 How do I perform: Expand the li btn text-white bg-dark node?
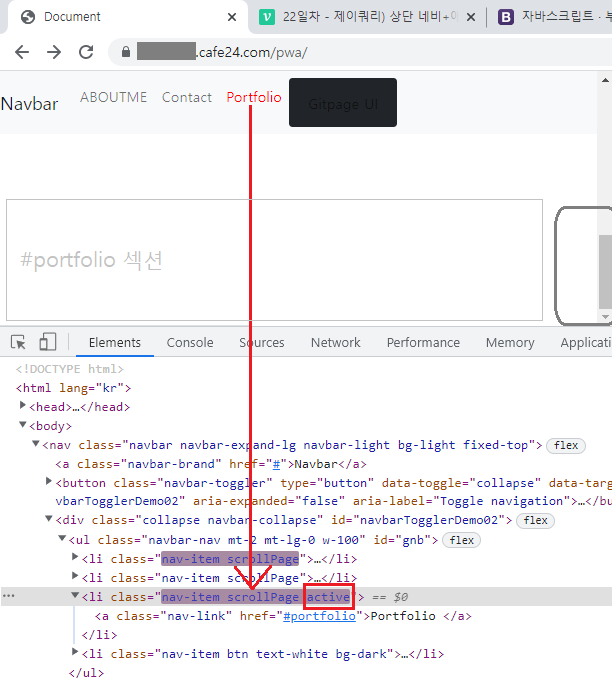click(x=75, y=652)
